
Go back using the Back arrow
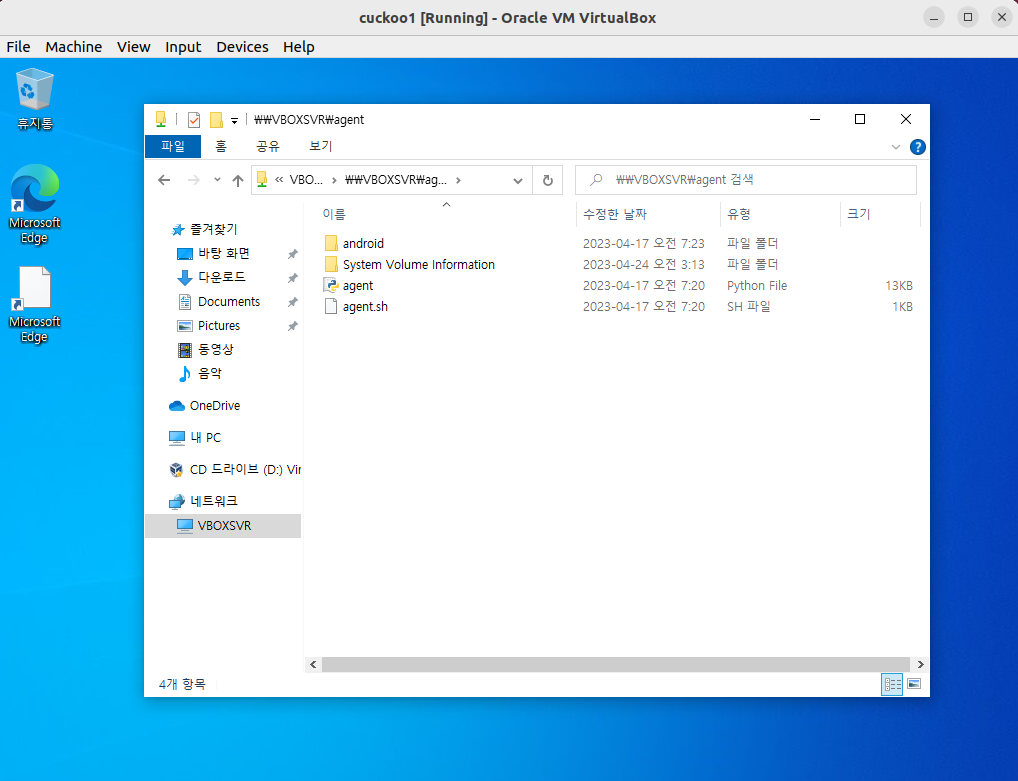coord(164,180)
